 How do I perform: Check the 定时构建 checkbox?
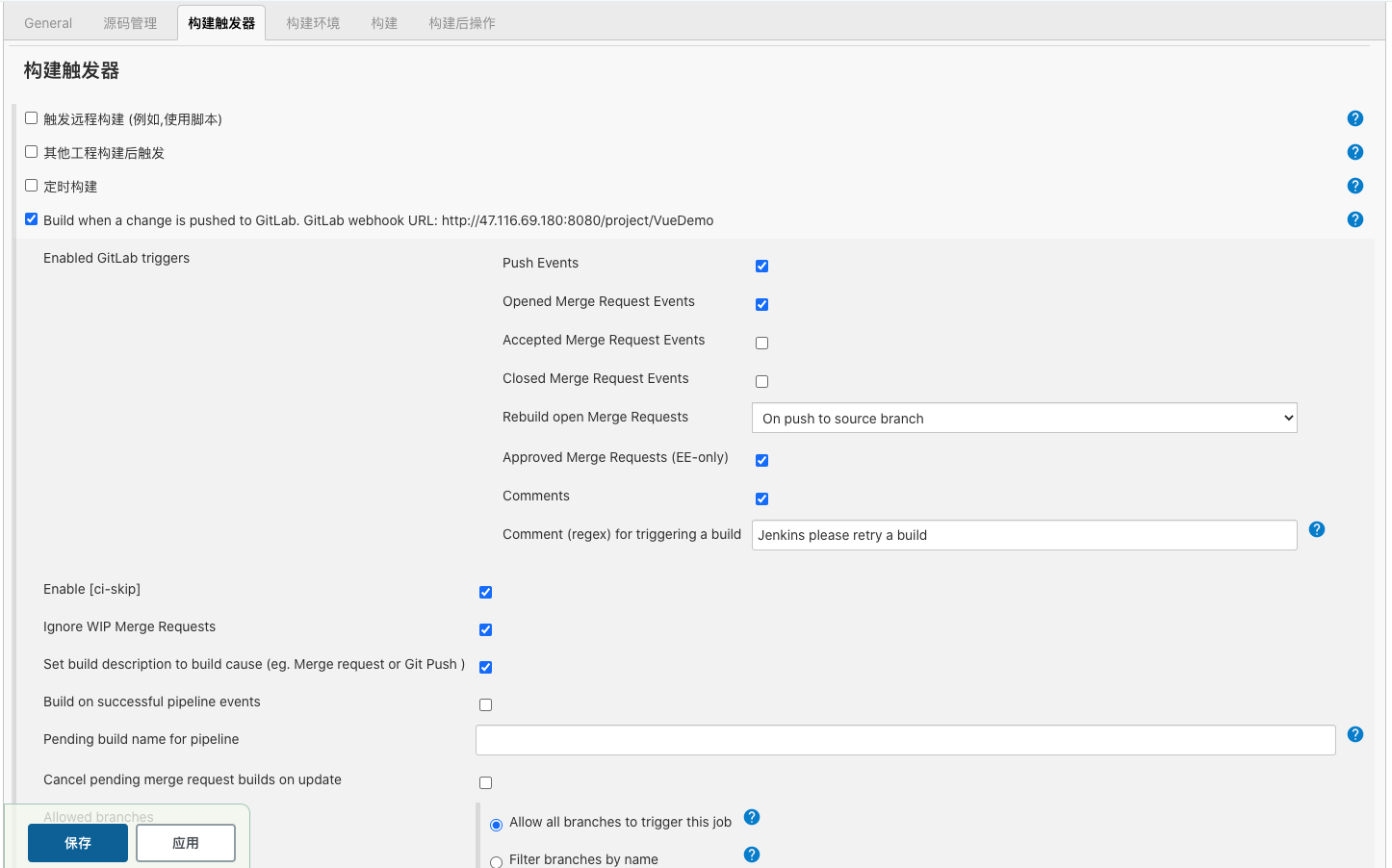[x=32, y=186]
